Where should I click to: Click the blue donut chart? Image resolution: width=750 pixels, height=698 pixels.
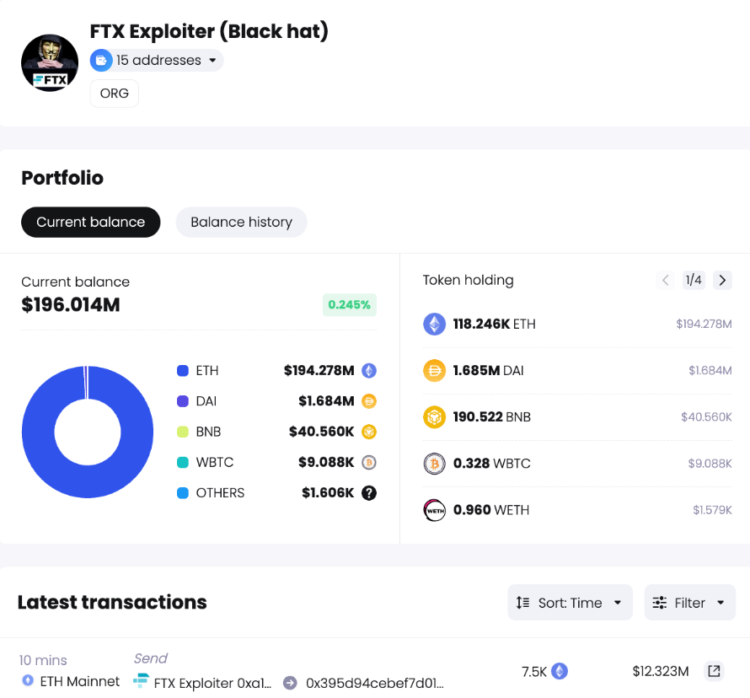pos(40,432)
